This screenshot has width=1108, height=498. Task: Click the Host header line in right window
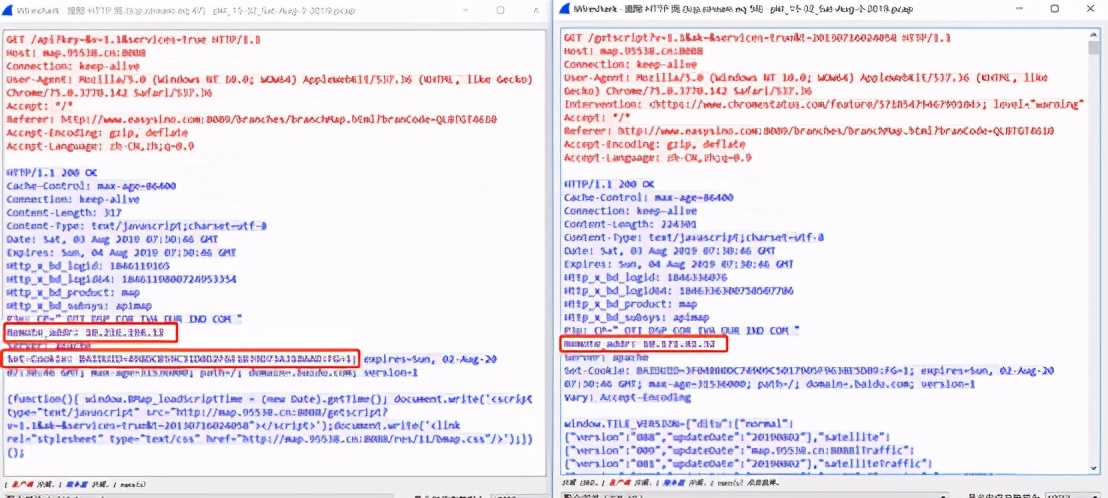click(635, 50)
